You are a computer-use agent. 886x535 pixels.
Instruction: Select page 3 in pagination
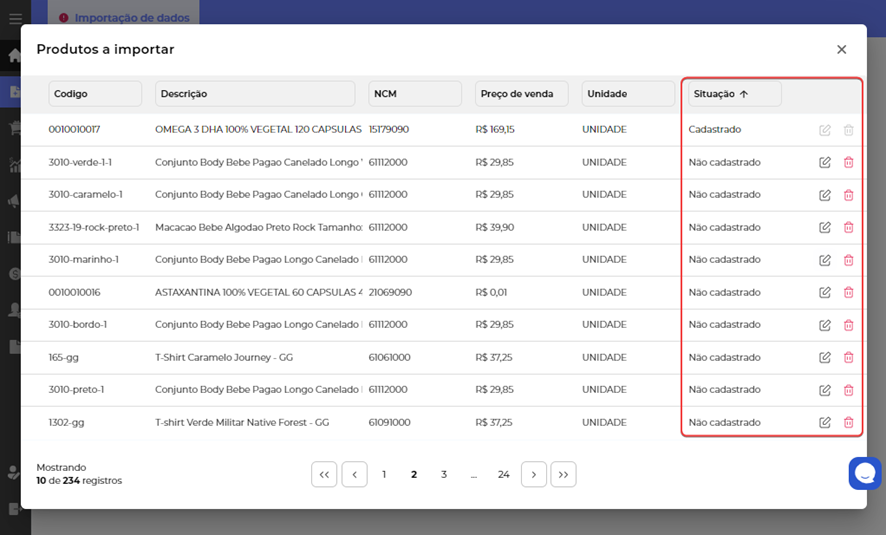(444, 474)
